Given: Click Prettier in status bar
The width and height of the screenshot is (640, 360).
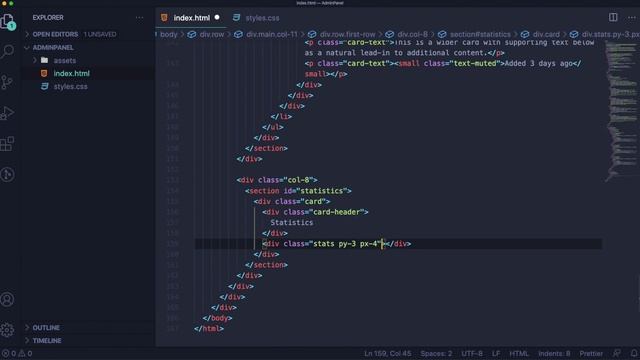Looking at the screenshot, I should tap(591, 353).
